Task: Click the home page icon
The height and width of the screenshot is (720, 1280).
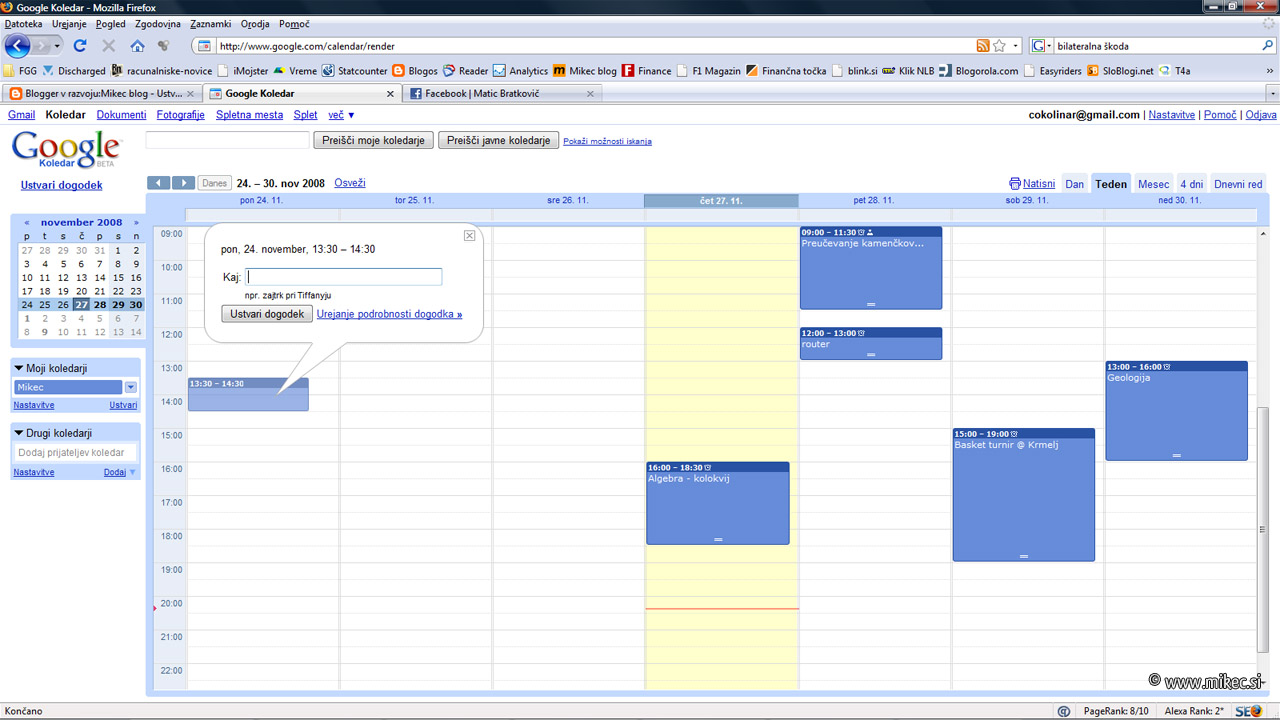Action: click(135, 45)
